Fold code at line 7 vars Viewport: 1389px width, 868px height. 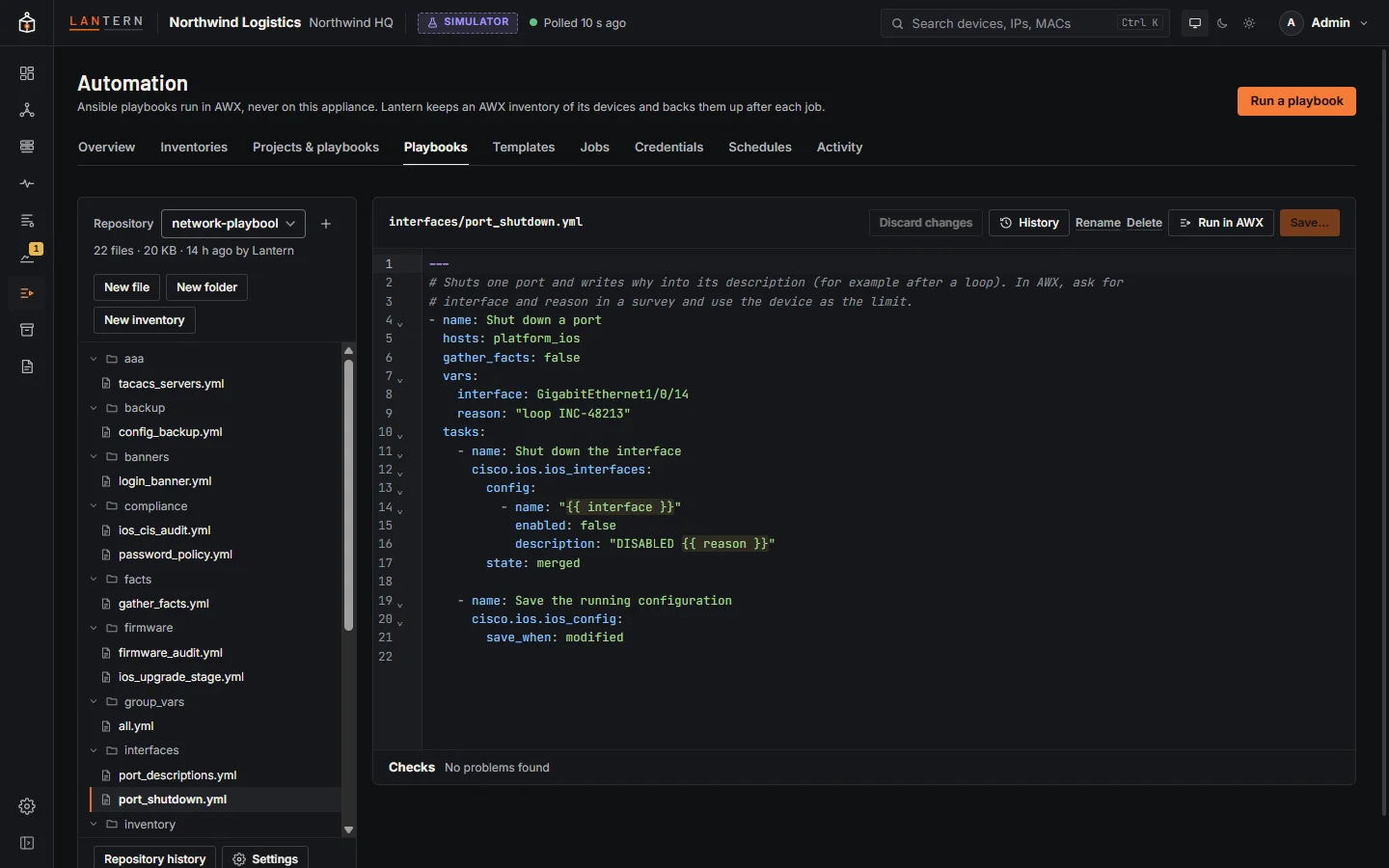pos(400,379)
